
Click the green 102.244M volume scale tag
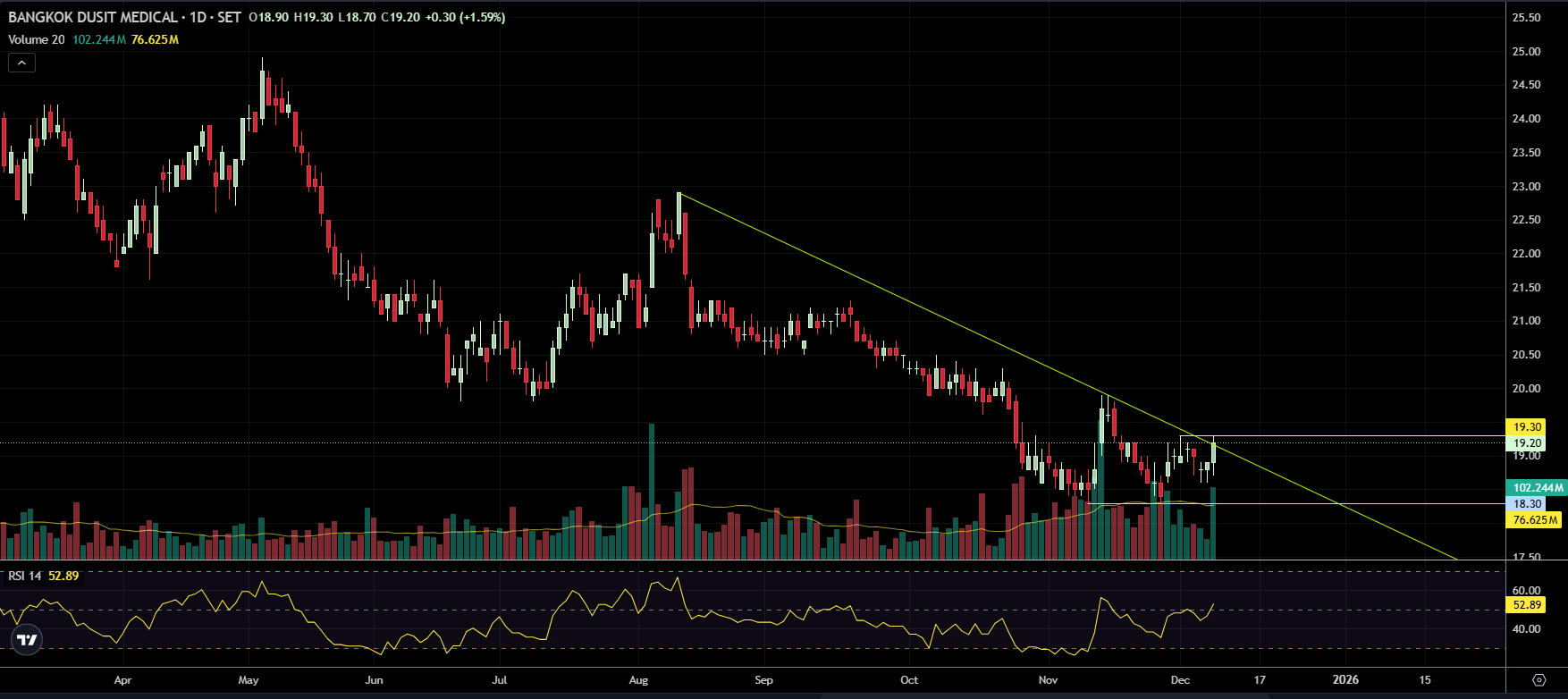tap(1537, 488)
